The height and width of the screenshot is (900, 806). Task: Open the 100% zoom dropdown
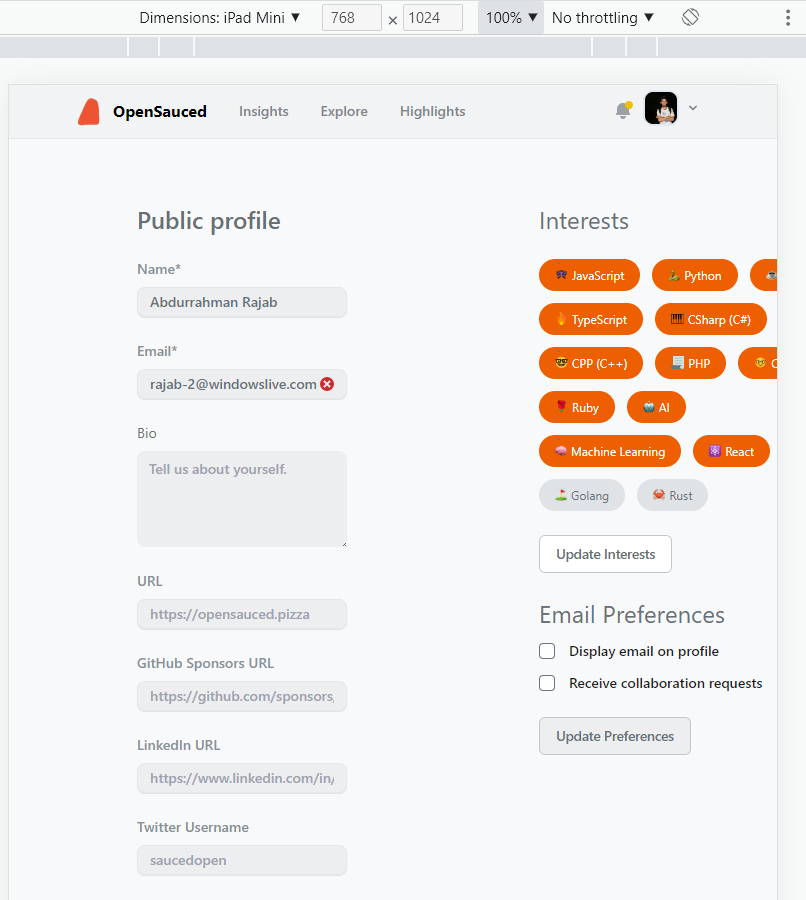(x=510, y=17)
